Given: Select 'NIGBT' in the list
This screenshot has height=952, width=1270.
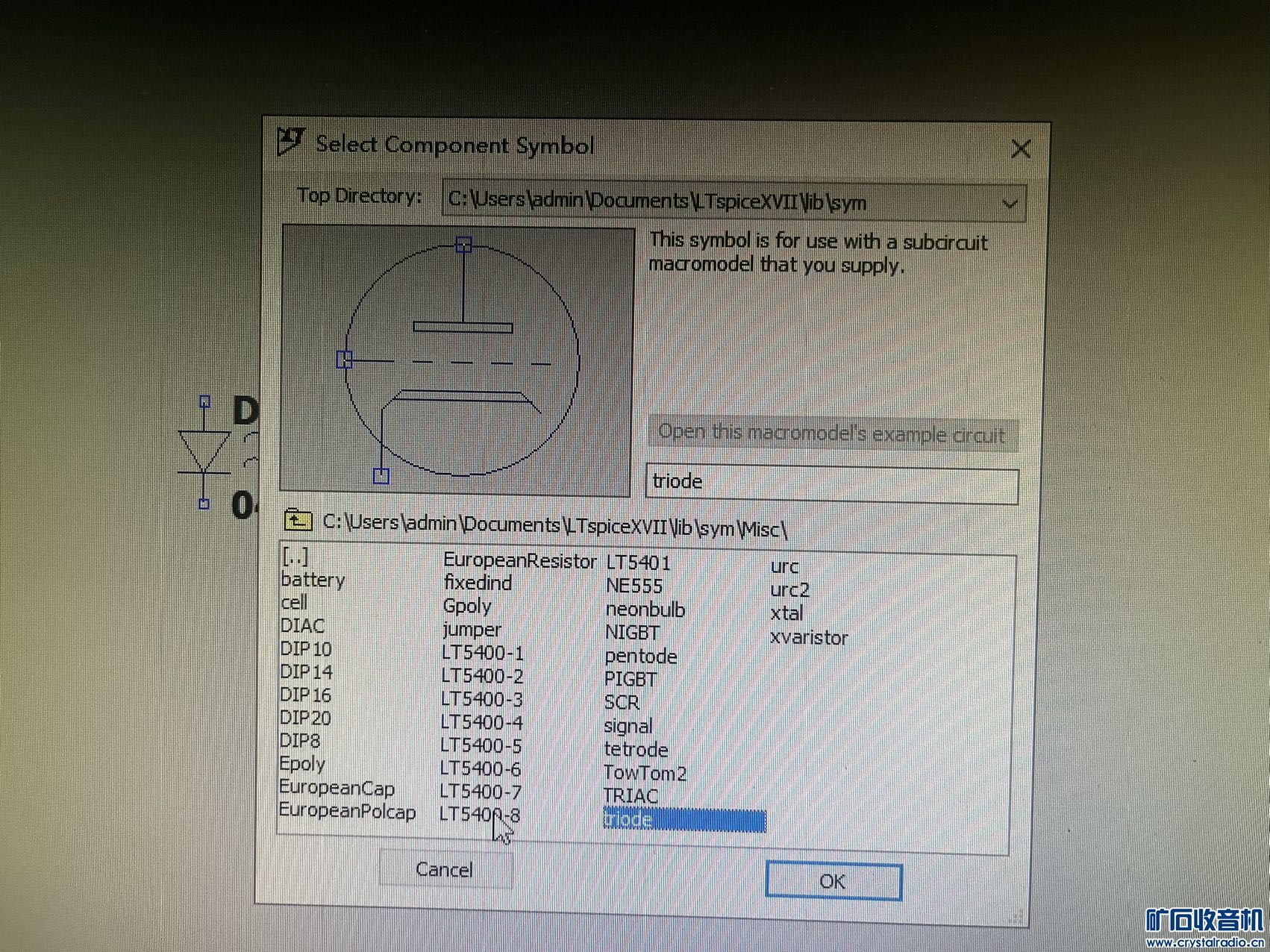Looking at the screenshot, I should click(x=633, y=633).
